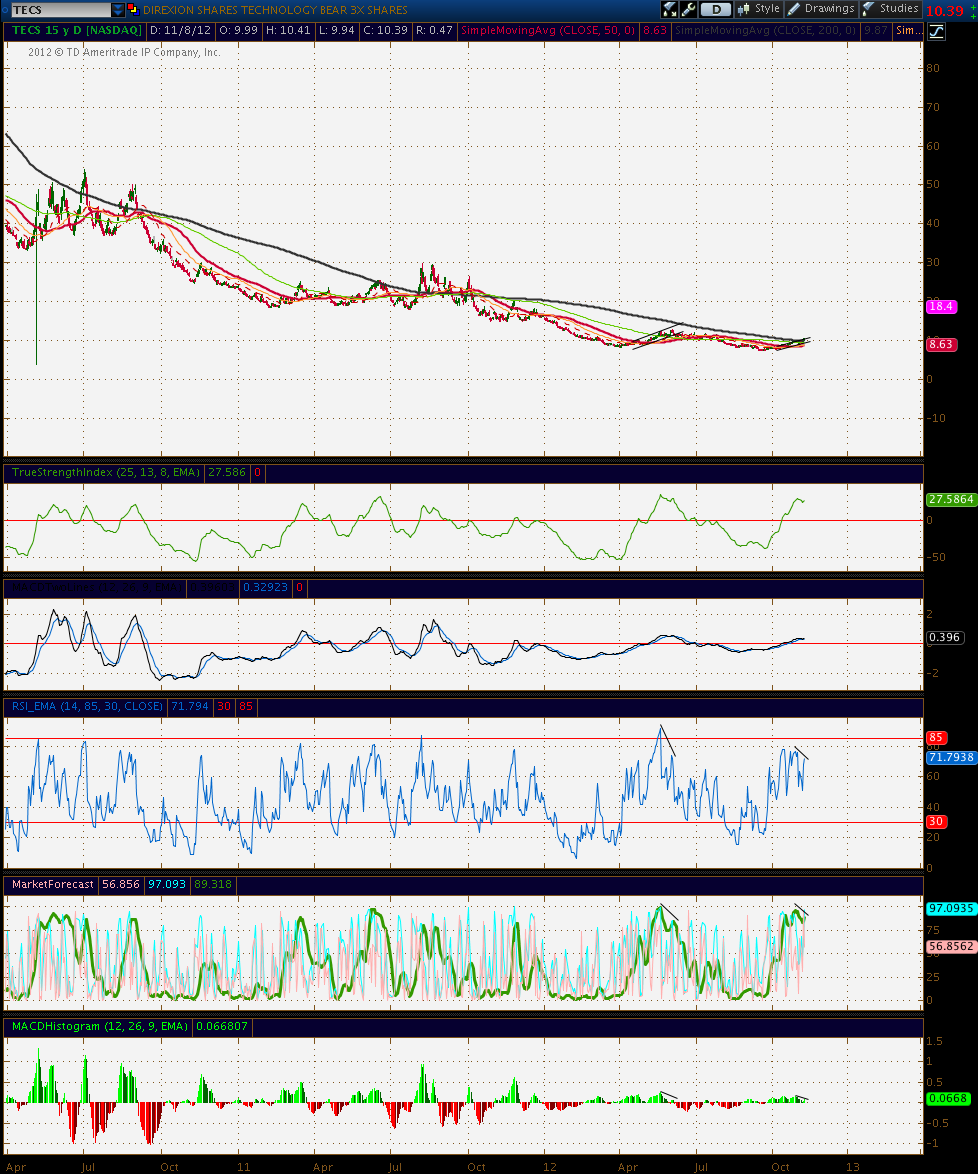Viewport: 978px width, 1174px height.
Task: Click the pink 56.8562 axis bubble
Action: (951, 946)
